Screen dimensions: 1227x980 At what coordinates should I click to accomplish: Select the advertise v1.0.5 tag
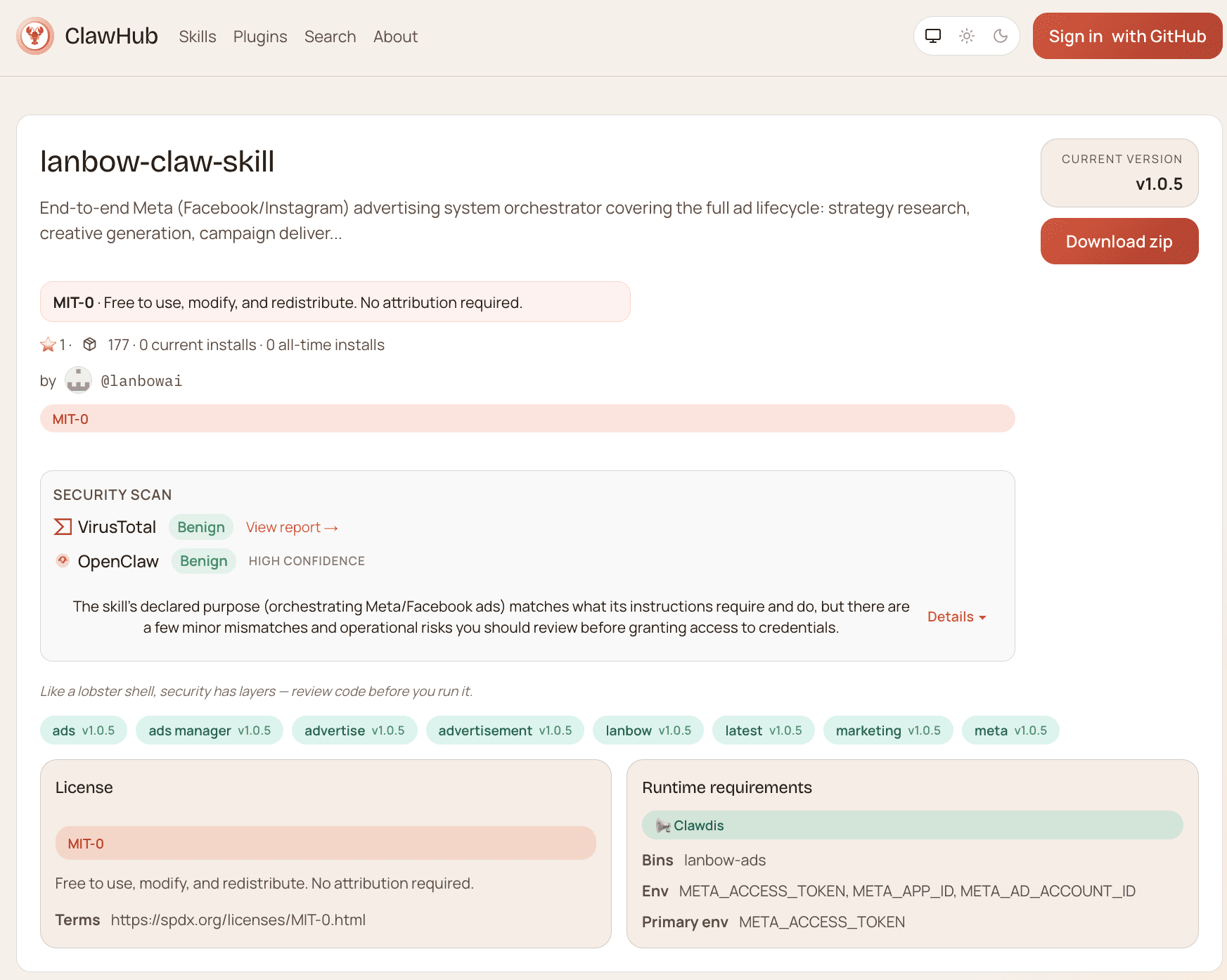(354, 730)
